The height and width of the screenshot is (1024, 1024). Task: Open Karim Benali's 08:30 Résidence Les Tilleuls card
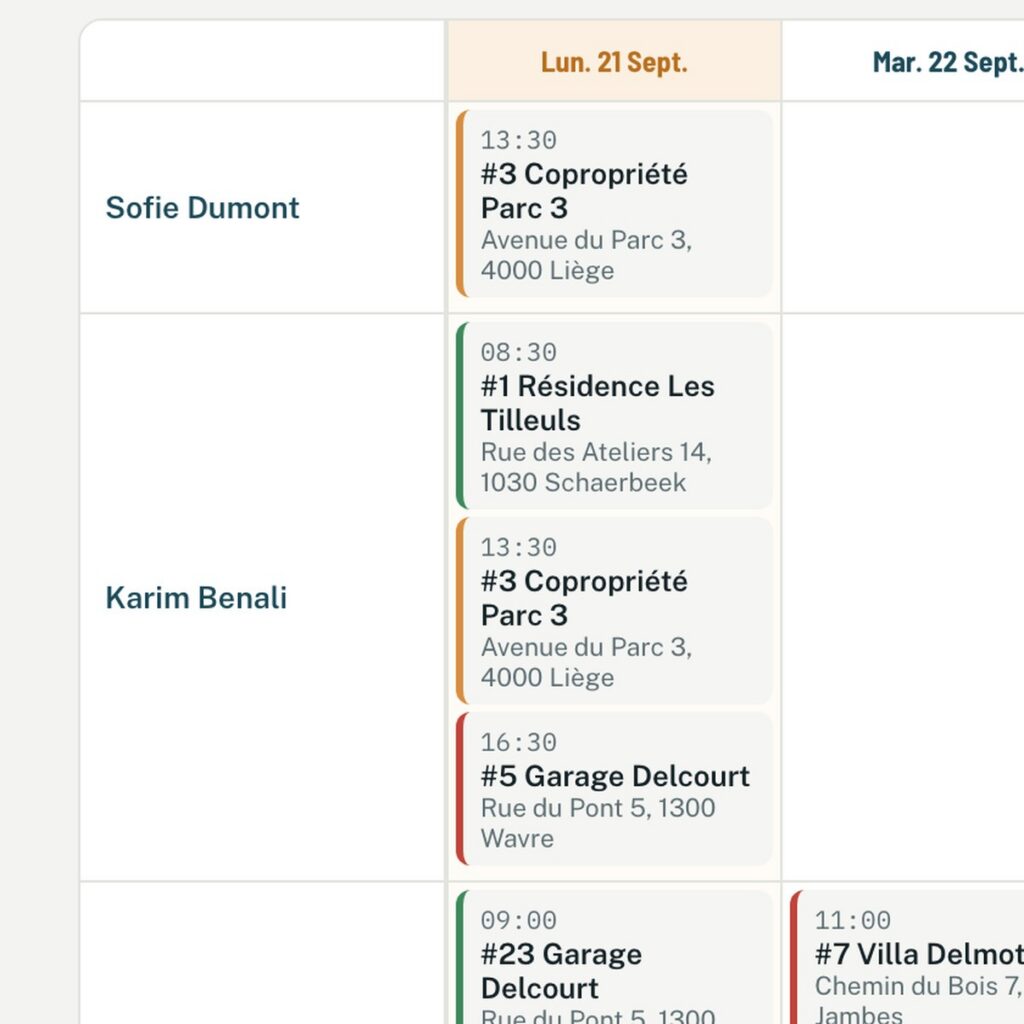614,415
